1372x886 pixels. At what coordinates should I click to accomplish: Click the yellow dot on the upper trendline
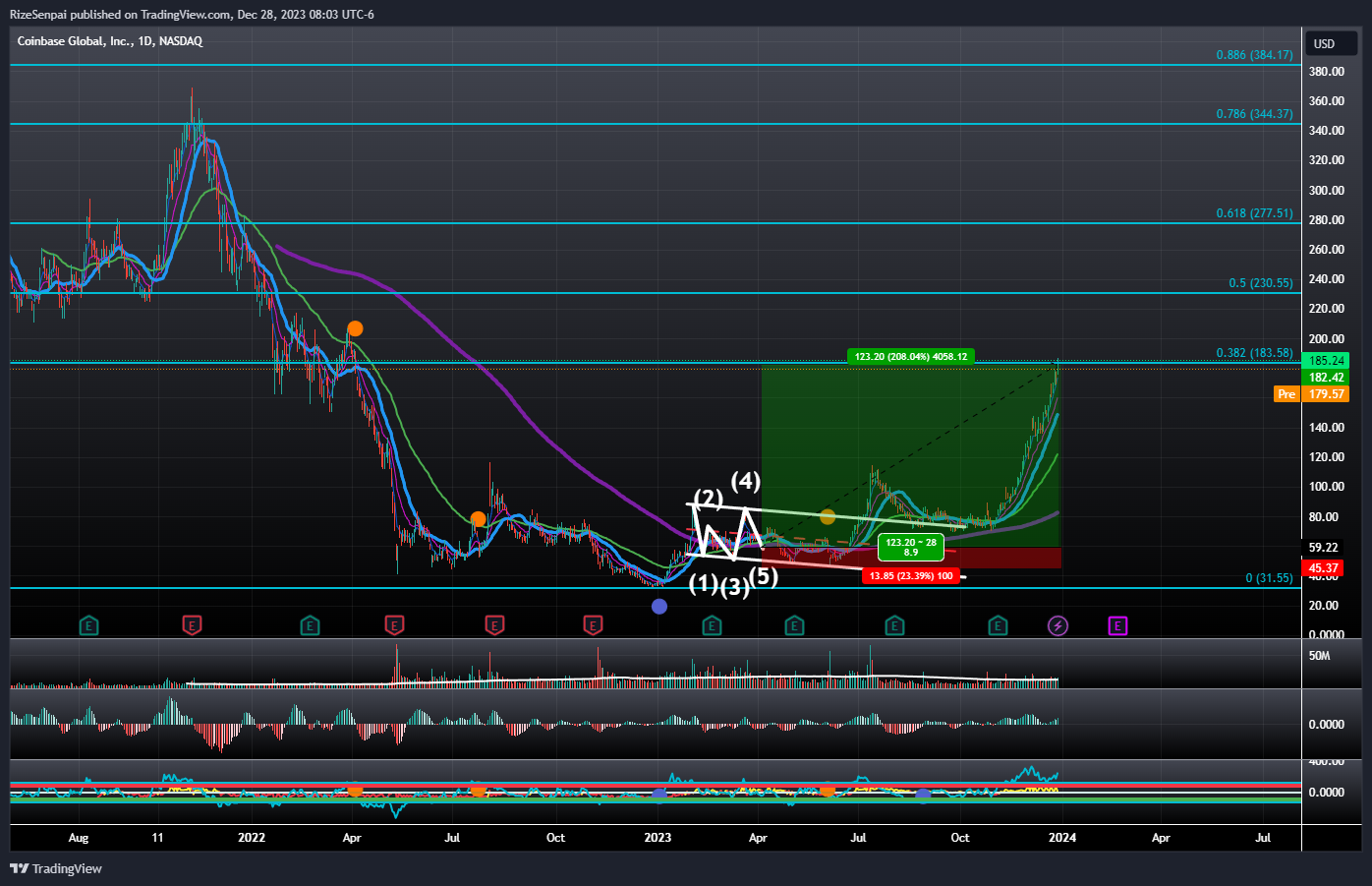pyautogui.click(x=828, y=516)
